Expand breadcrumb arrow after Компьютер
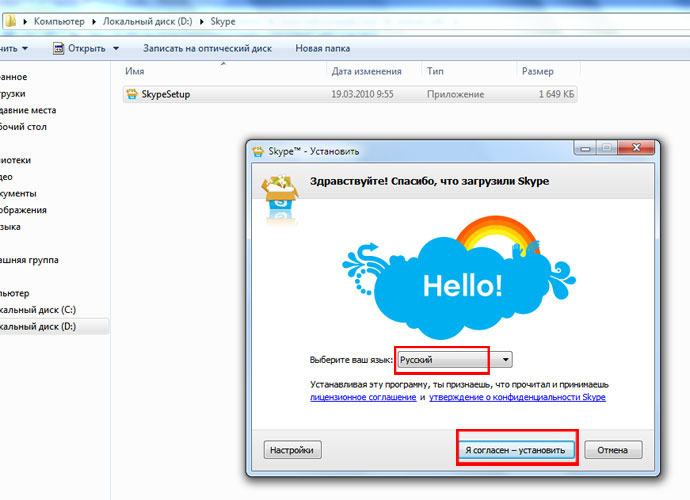690x500 pixels. [x=94, y=22]
